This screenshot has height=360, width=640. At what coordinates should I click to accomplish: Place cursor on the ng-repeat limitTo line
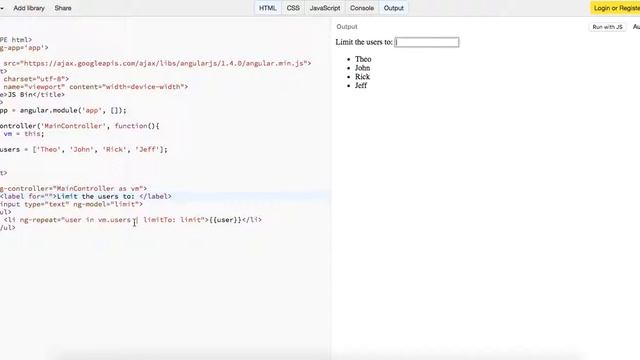[x=131, y=220]
